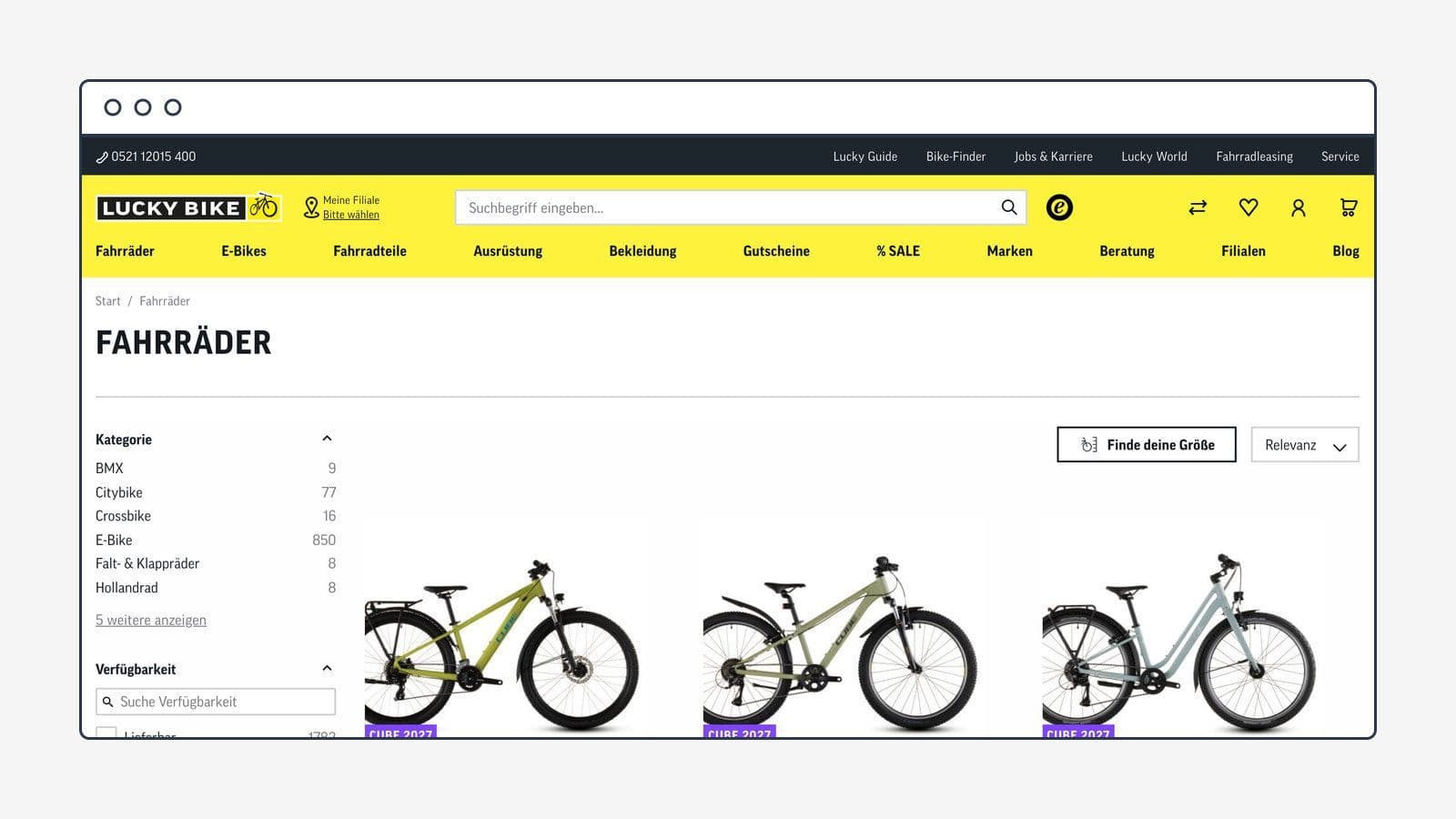Collapse the Kategorie filter section

327,439
